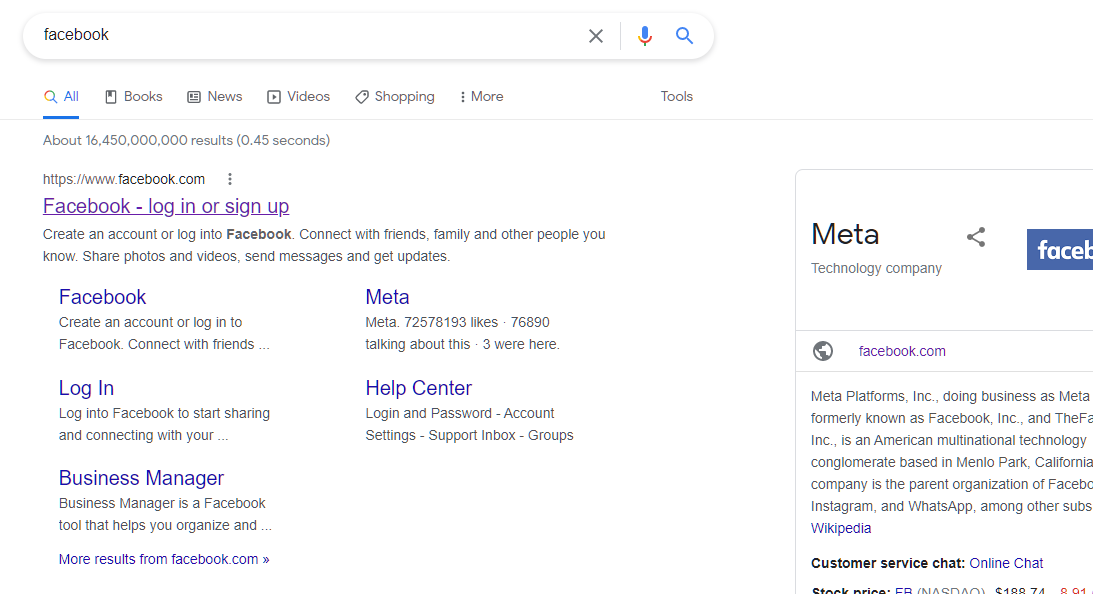Viewport: 1093px width, 594px height.
Task: Open the Wikipedia link in Meta panel
Action: [x=840, y=528]
